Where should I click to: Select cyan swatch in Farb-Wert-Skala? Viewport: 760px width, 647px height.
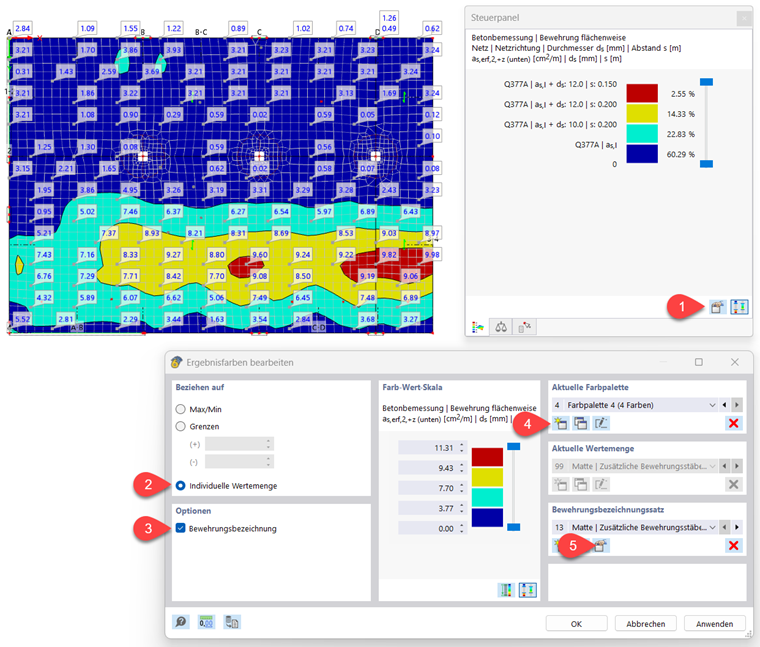point(487,498)
